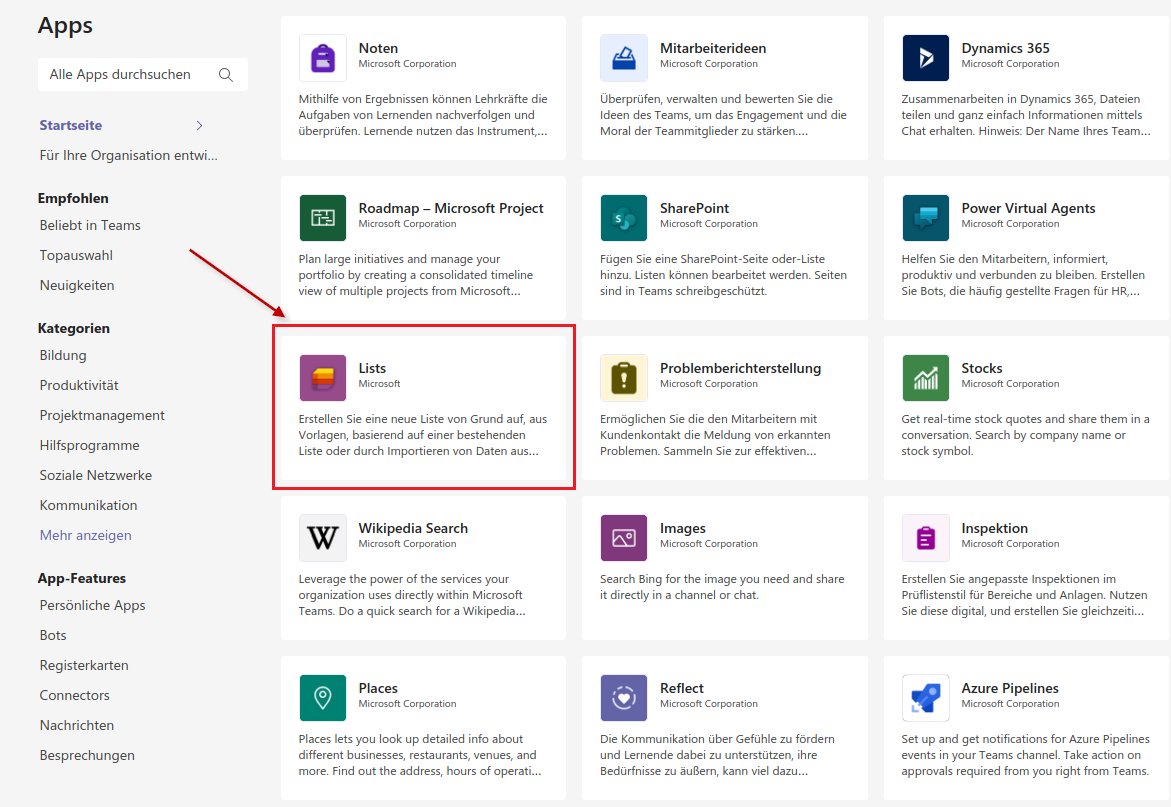Click the Mehr anzeigen link
Viewport: 1171px width, 807px height.
pos(86,535)
